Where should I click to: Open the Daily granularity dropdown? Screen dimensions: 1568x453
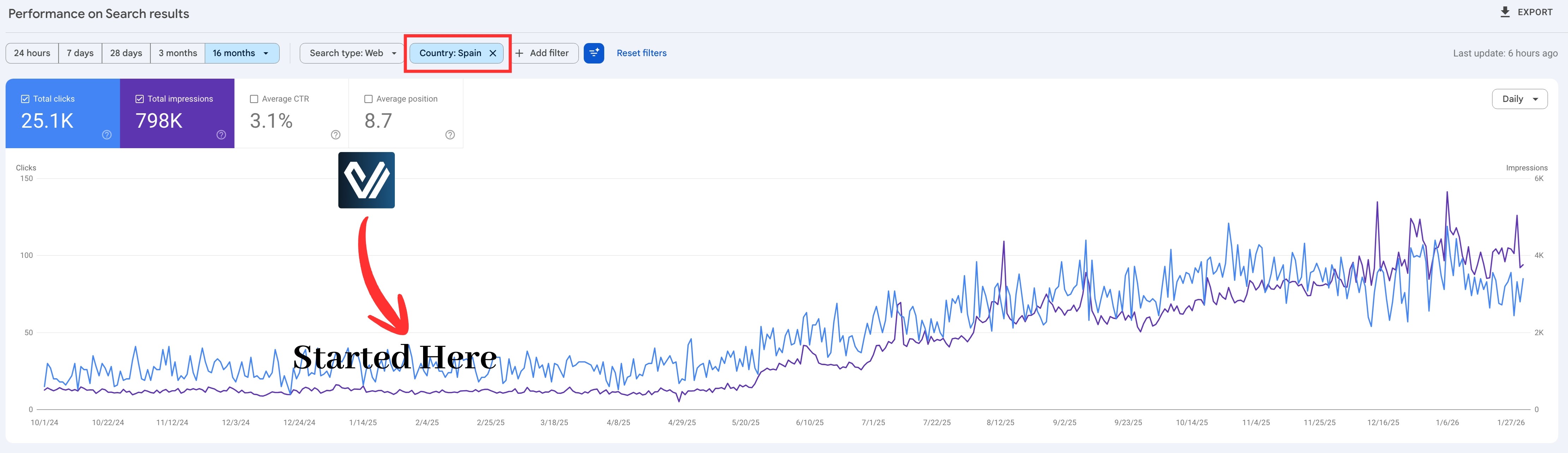click(x=1519, y=99)
